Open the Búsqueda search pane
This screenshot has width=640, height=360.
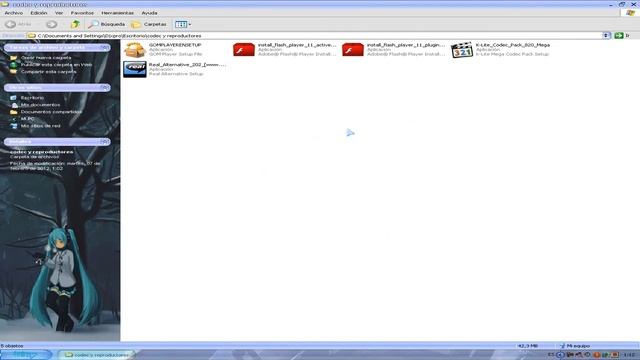(107, 24)
